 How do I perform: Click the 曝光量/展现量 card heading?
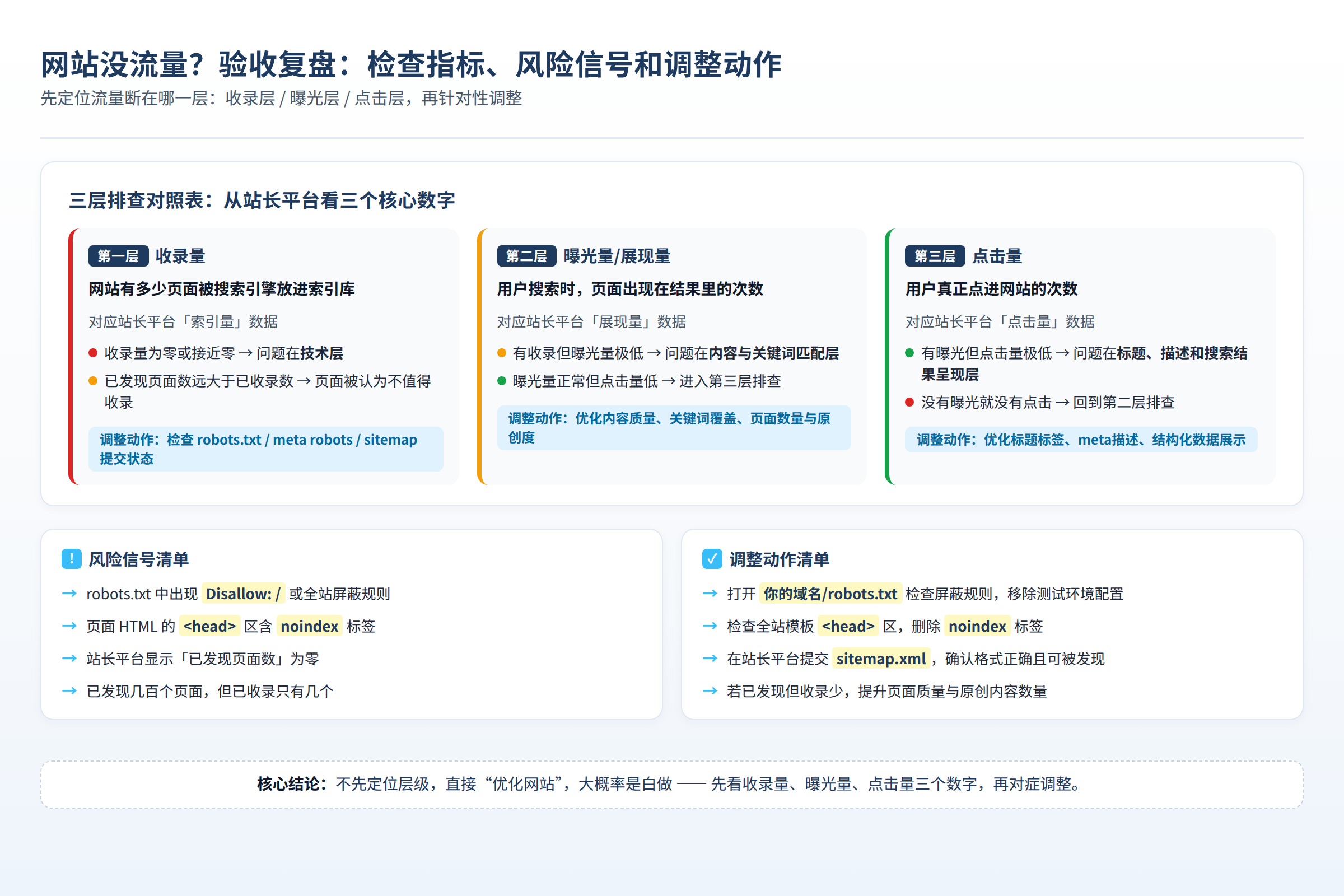pos(617,256)
